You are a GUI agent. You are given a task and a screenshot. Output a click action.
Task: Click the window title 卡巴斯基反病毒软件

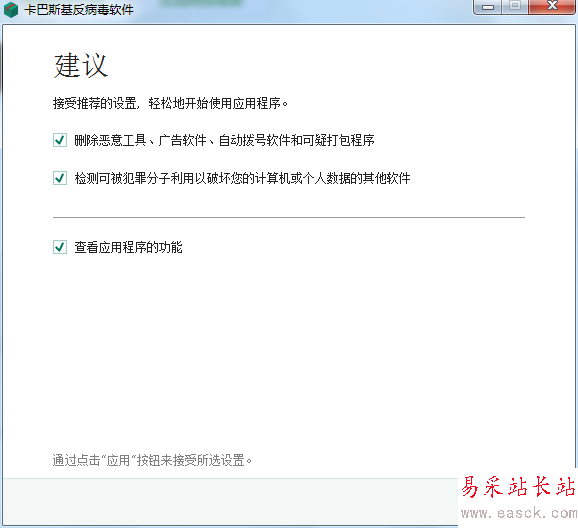click(79, 10)
